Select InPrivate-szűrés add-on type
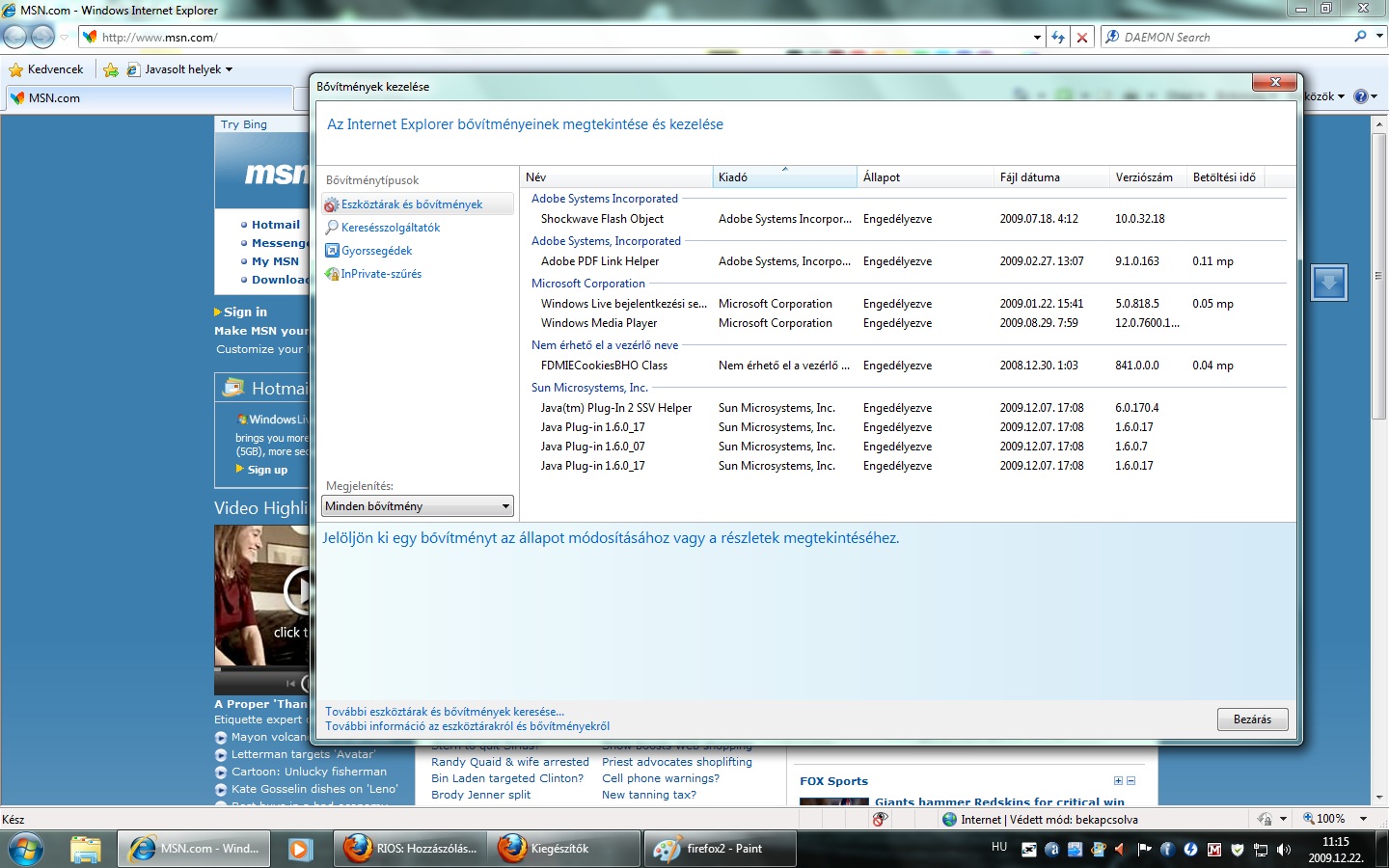 [381, 274]
